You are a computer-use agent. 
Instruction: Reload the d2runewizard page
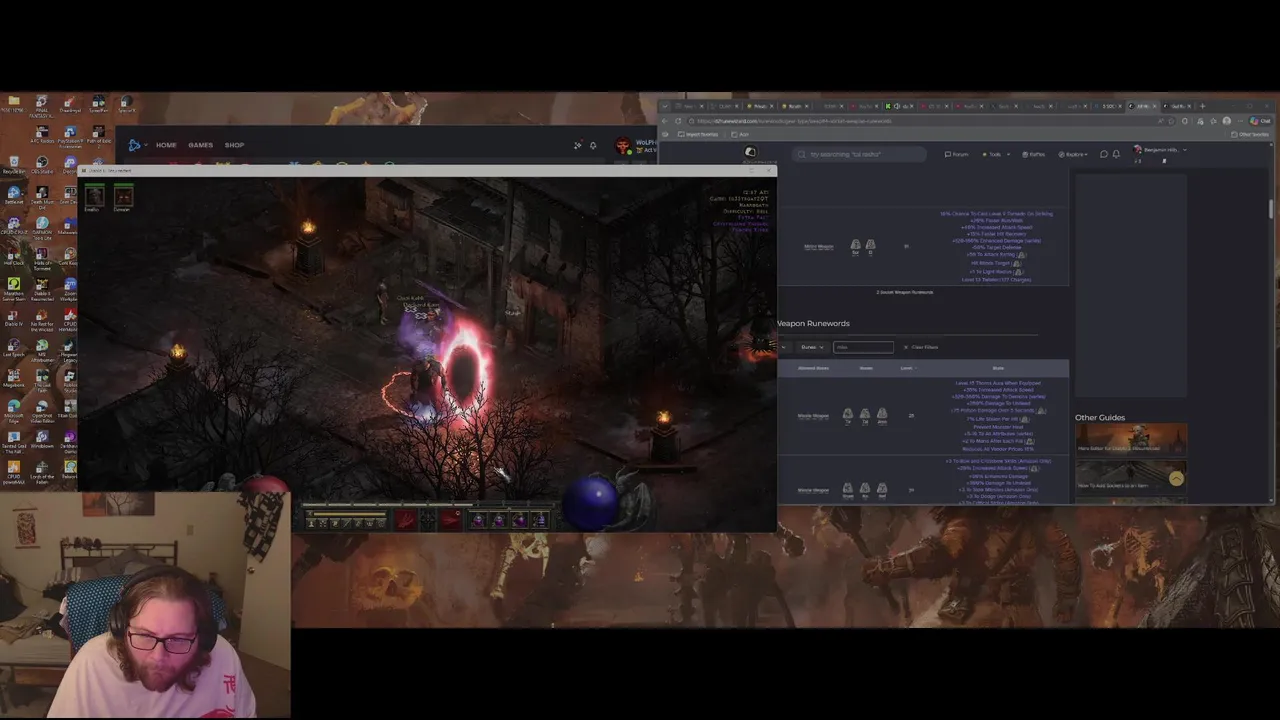pos(678,121)
